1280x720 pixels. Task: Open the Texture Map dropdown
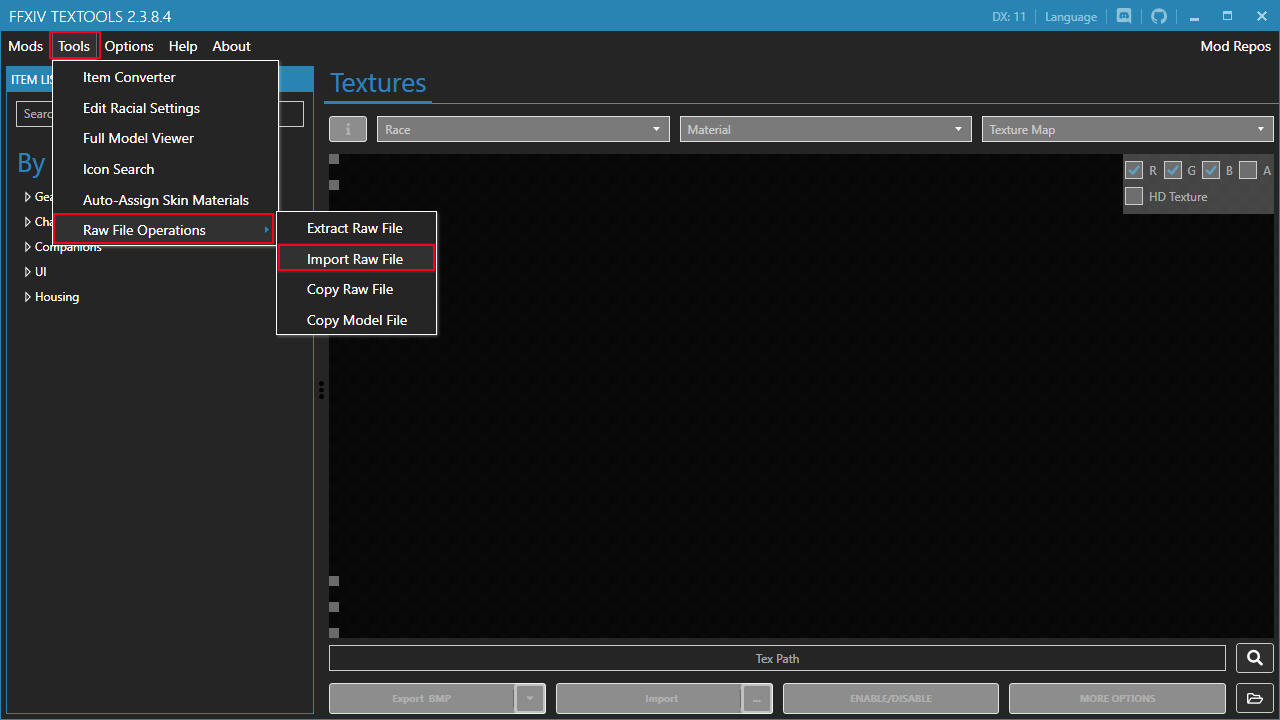coord(1126,129)
